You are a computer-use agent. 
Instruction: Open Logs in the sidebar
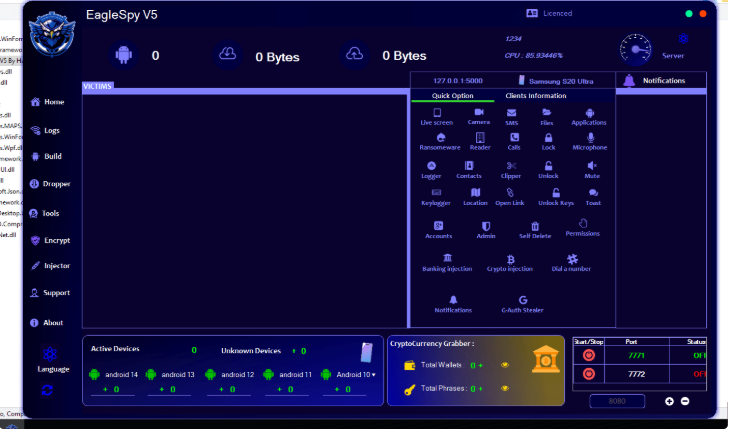pyautogui.click(x=46, y=131)
